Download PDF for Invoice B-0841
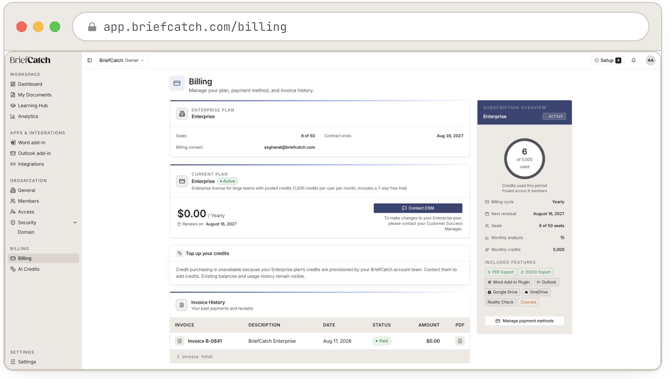Screen dimensions: 670x379 point(460,341)
